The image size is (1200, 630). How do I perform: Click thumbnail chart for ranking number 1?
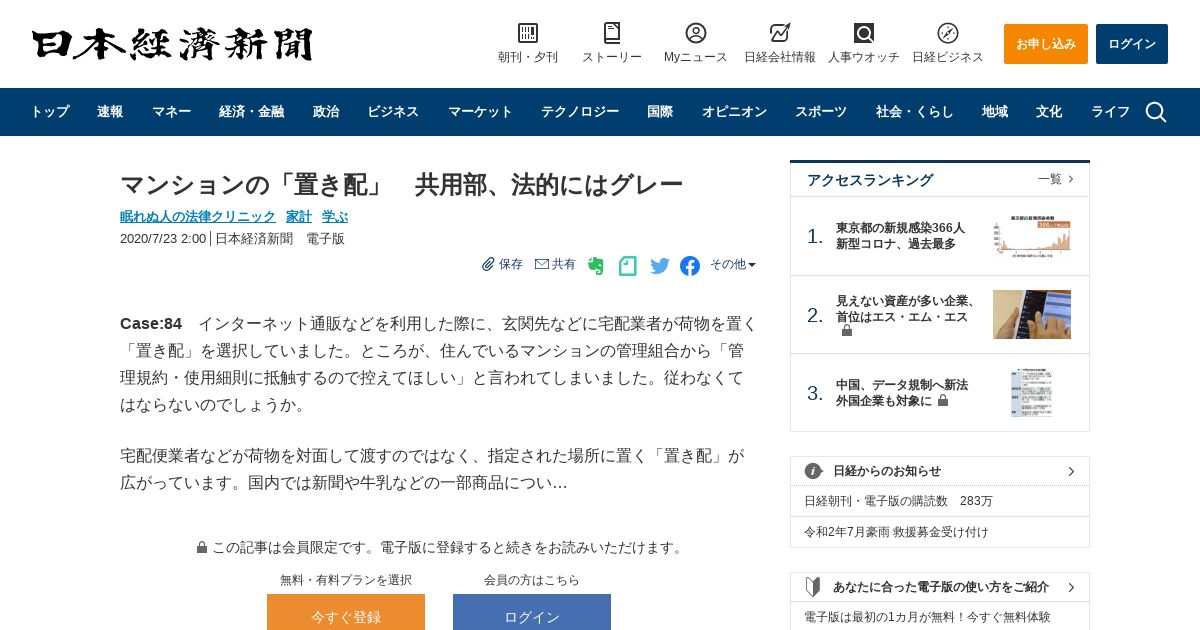click(x=1032, y=236)
